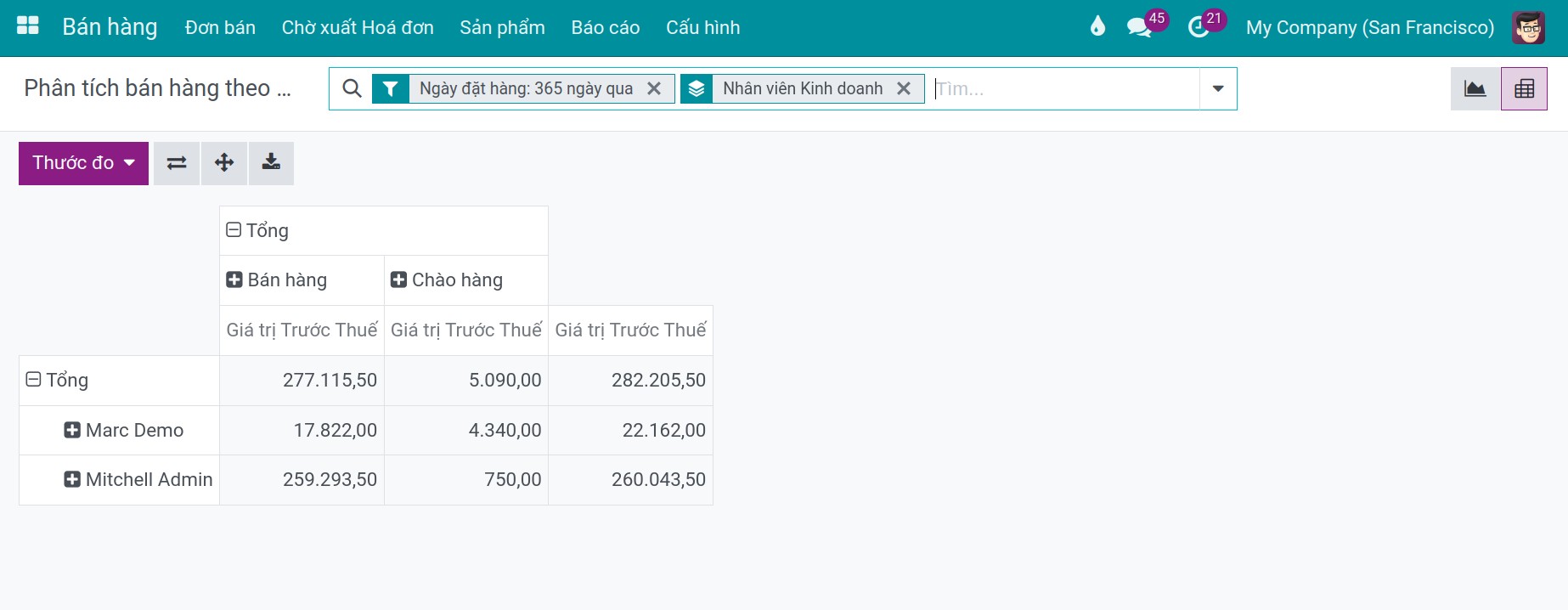Open the search options dropdown arrow
This screenshot has height=610, width=1568.
click(1218, 88)
